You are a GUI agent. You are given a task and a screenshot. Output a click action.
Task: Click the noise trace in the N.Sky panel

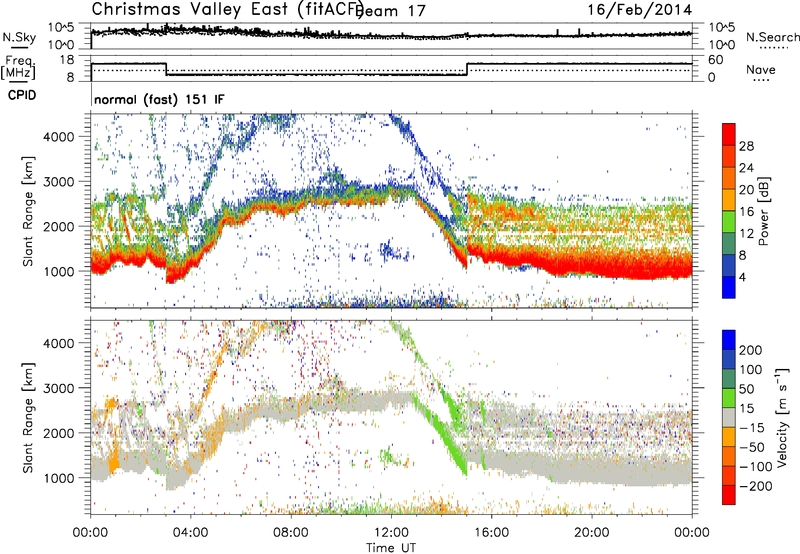click(391, 35)
